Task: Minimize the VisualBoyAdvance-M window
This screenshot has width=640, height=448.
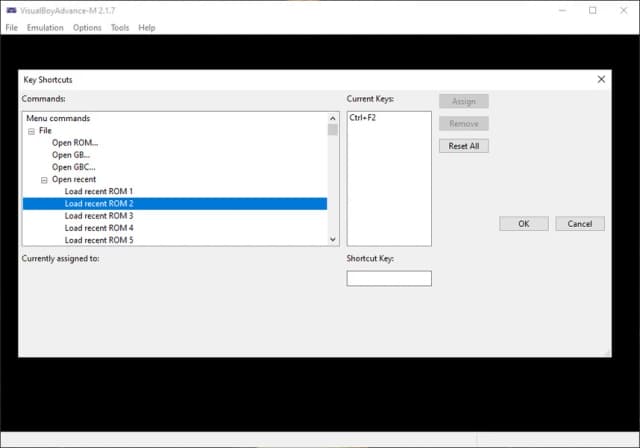Action: tap(562, 11)
